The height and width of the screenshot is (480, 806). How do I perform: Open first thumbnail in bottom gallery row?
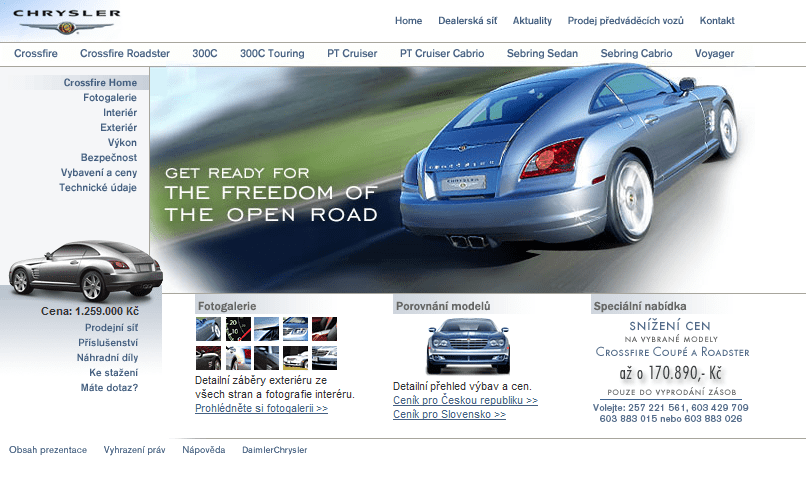pos(208,358)
